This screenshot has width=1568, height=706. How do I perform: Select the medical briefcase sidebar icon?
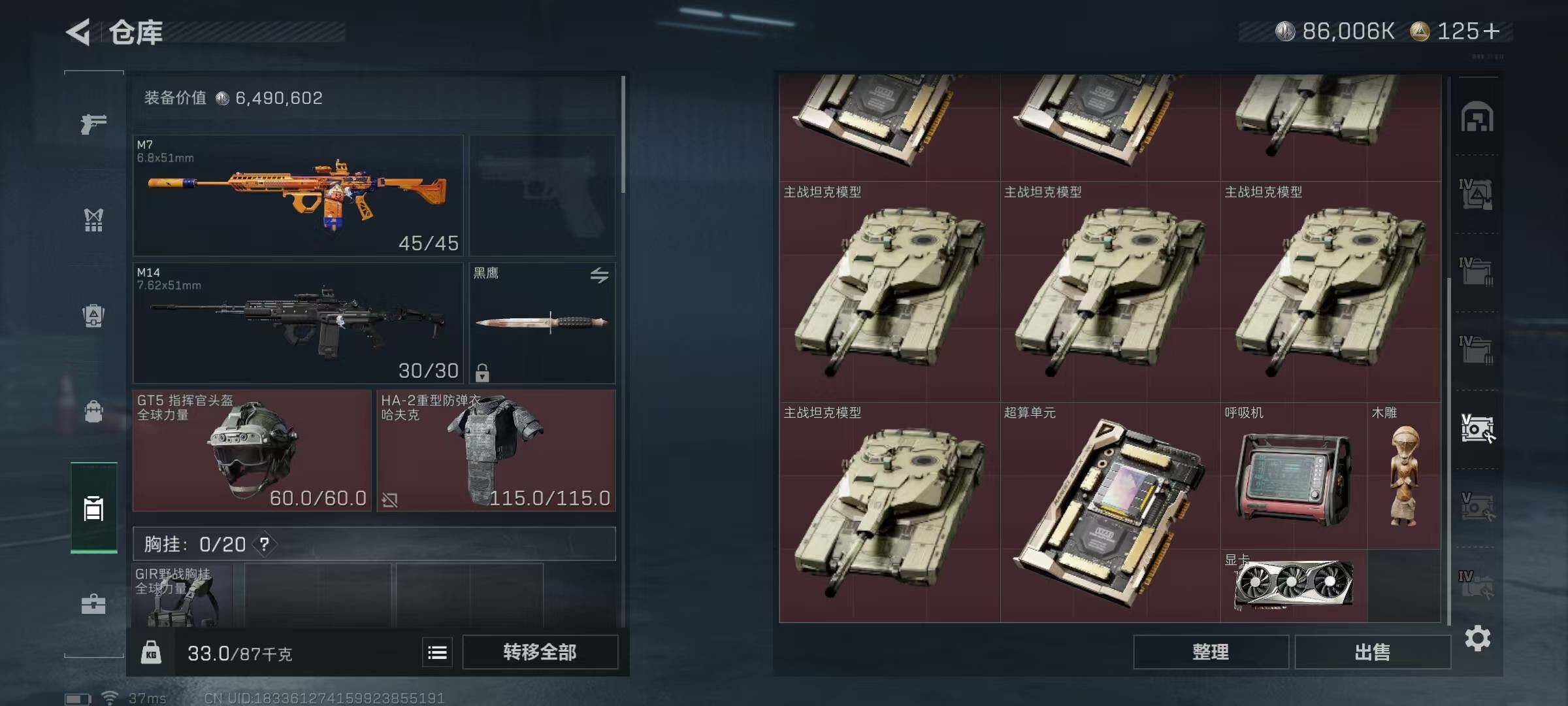[93, 604]
